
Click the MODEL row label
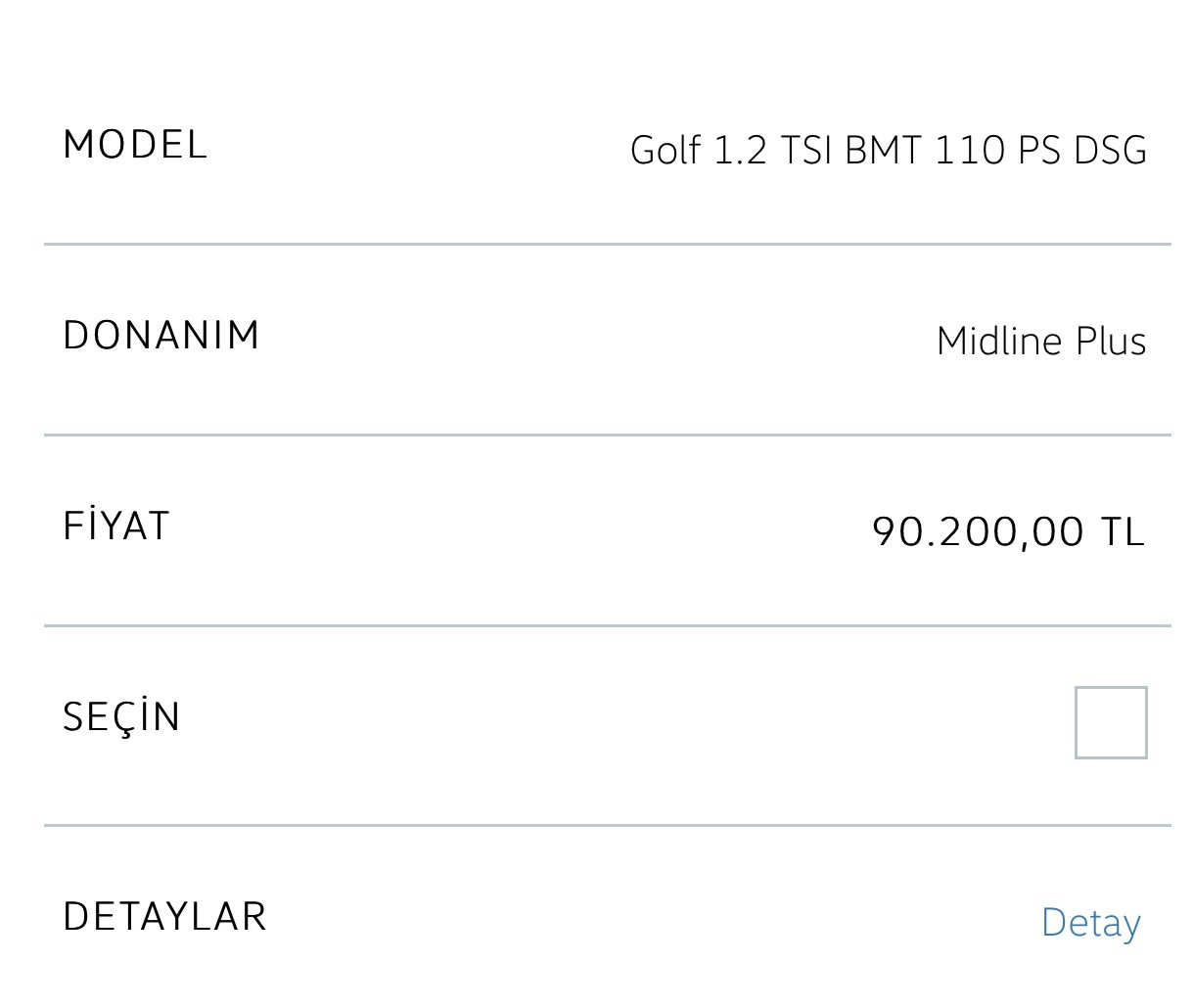click(x=135, y=145)
